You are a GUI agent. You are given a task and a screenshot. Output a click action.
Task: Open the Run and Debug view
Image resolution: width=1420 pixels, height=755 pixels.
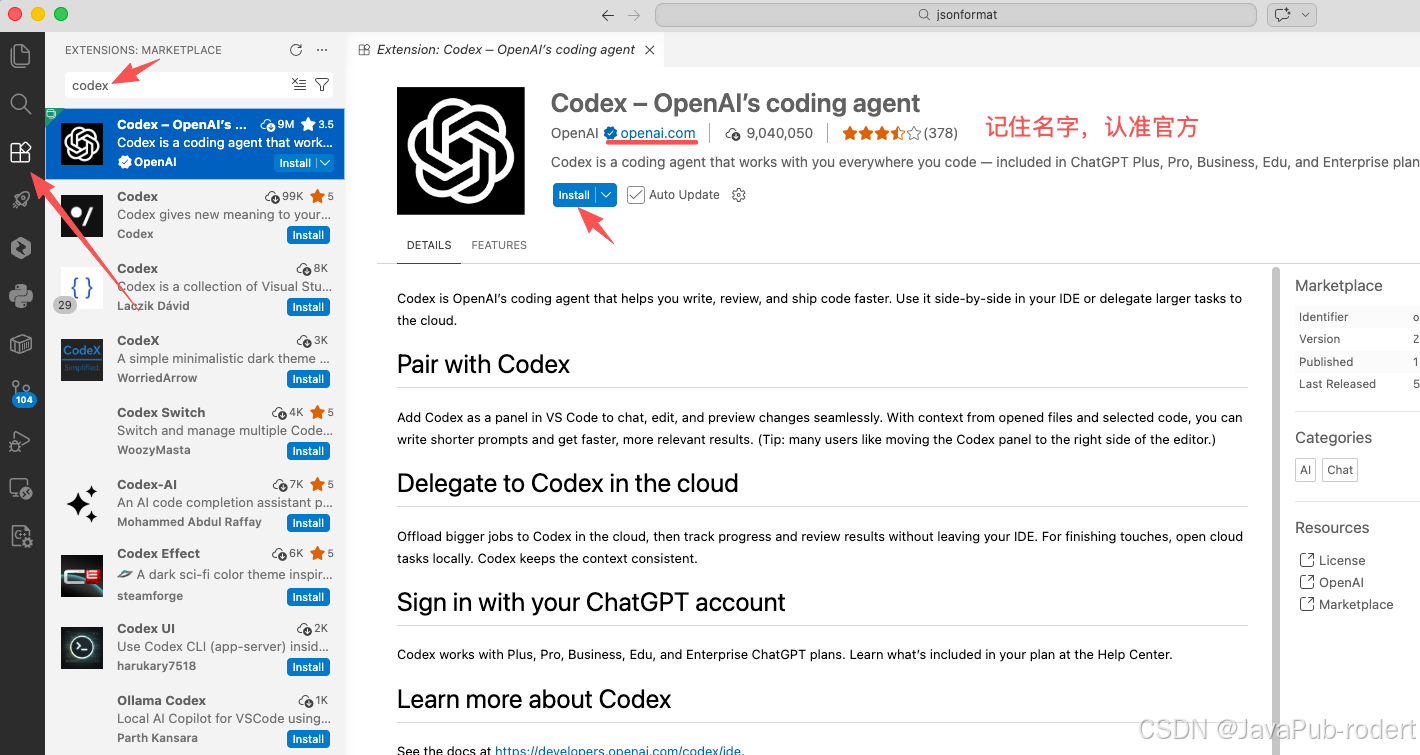(x=20, y=441)
